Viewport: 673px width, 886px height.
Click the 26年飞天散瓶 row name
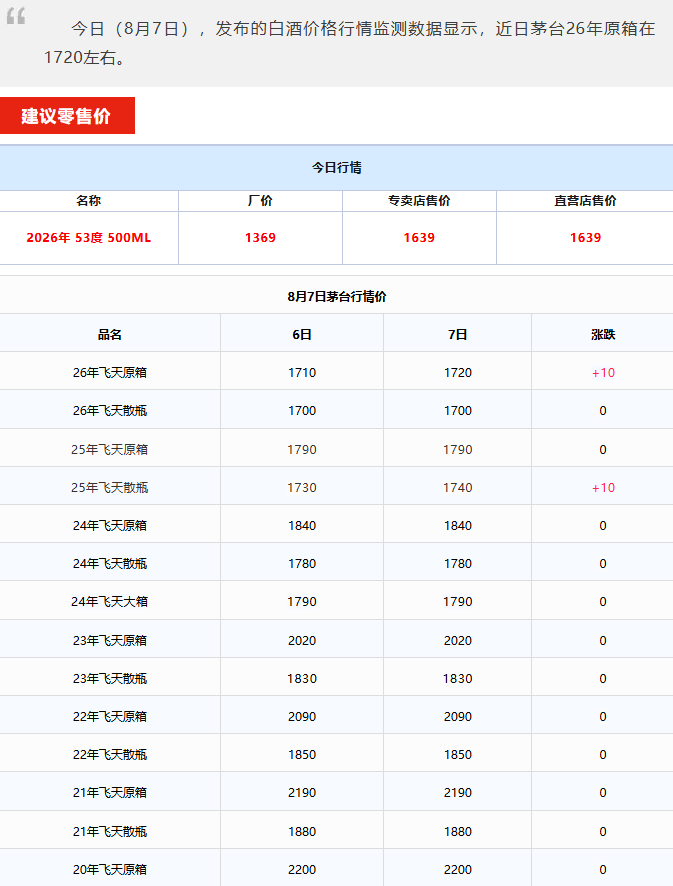coord(110,411)
